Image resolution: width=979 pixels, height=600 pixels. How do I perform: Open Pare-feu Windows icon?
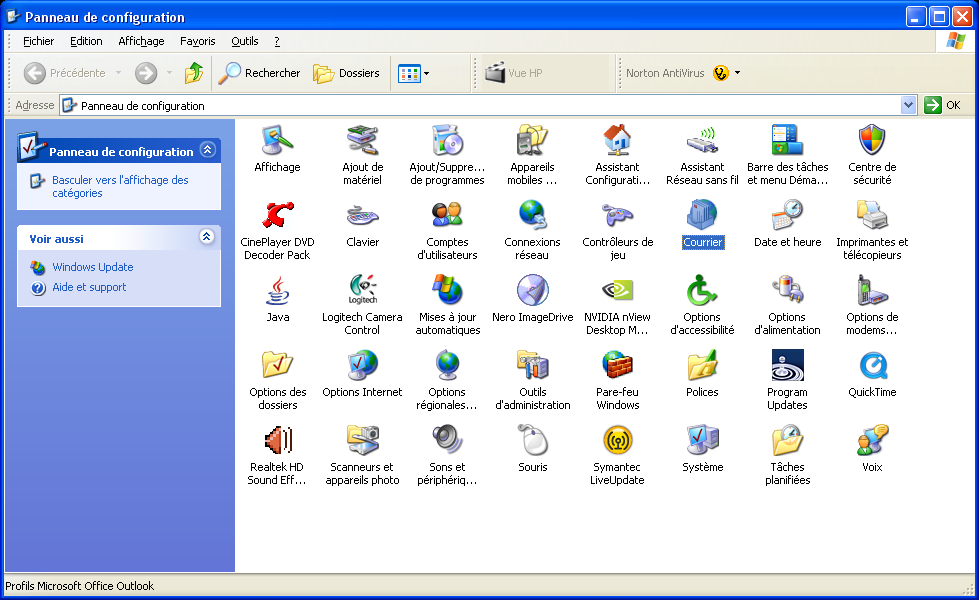[617, 366]
